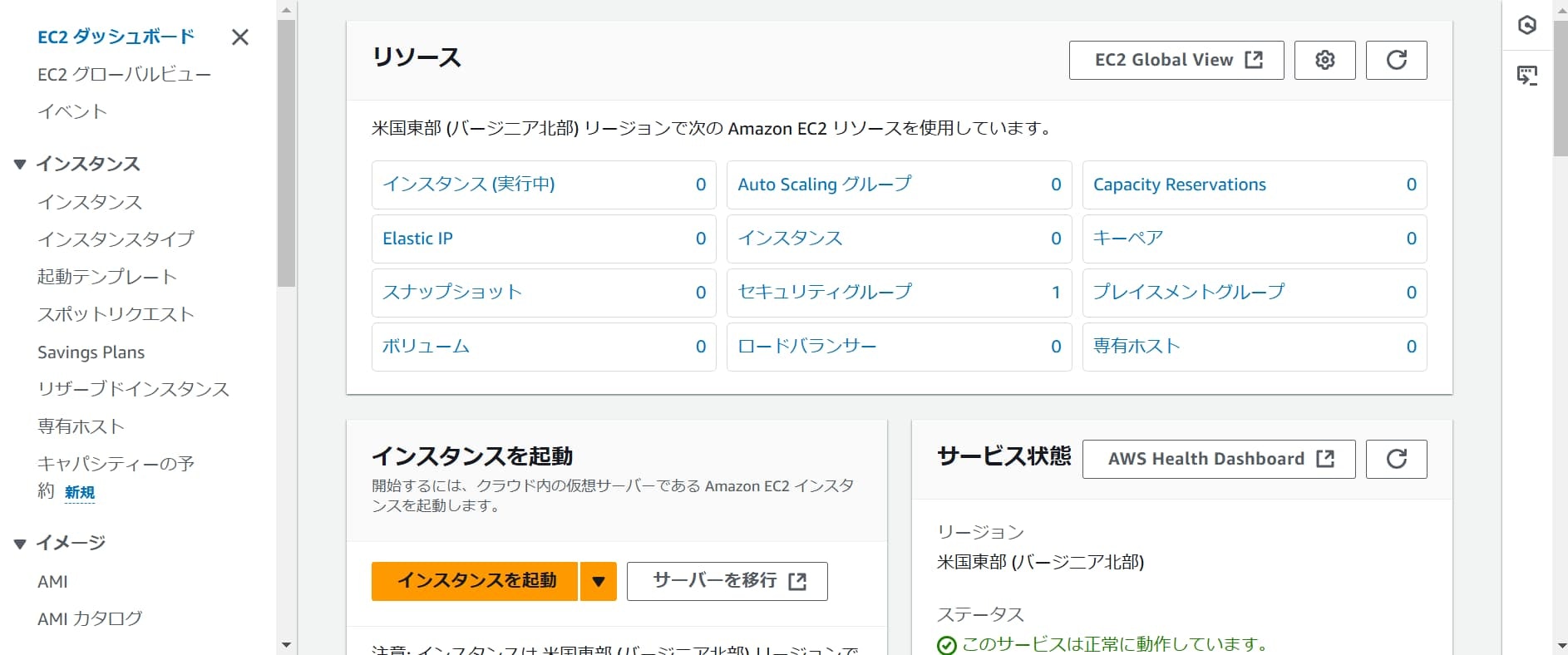Open イベント in sidebar
This screenshot has width=1568, height=655.
(x=72, y=111)
